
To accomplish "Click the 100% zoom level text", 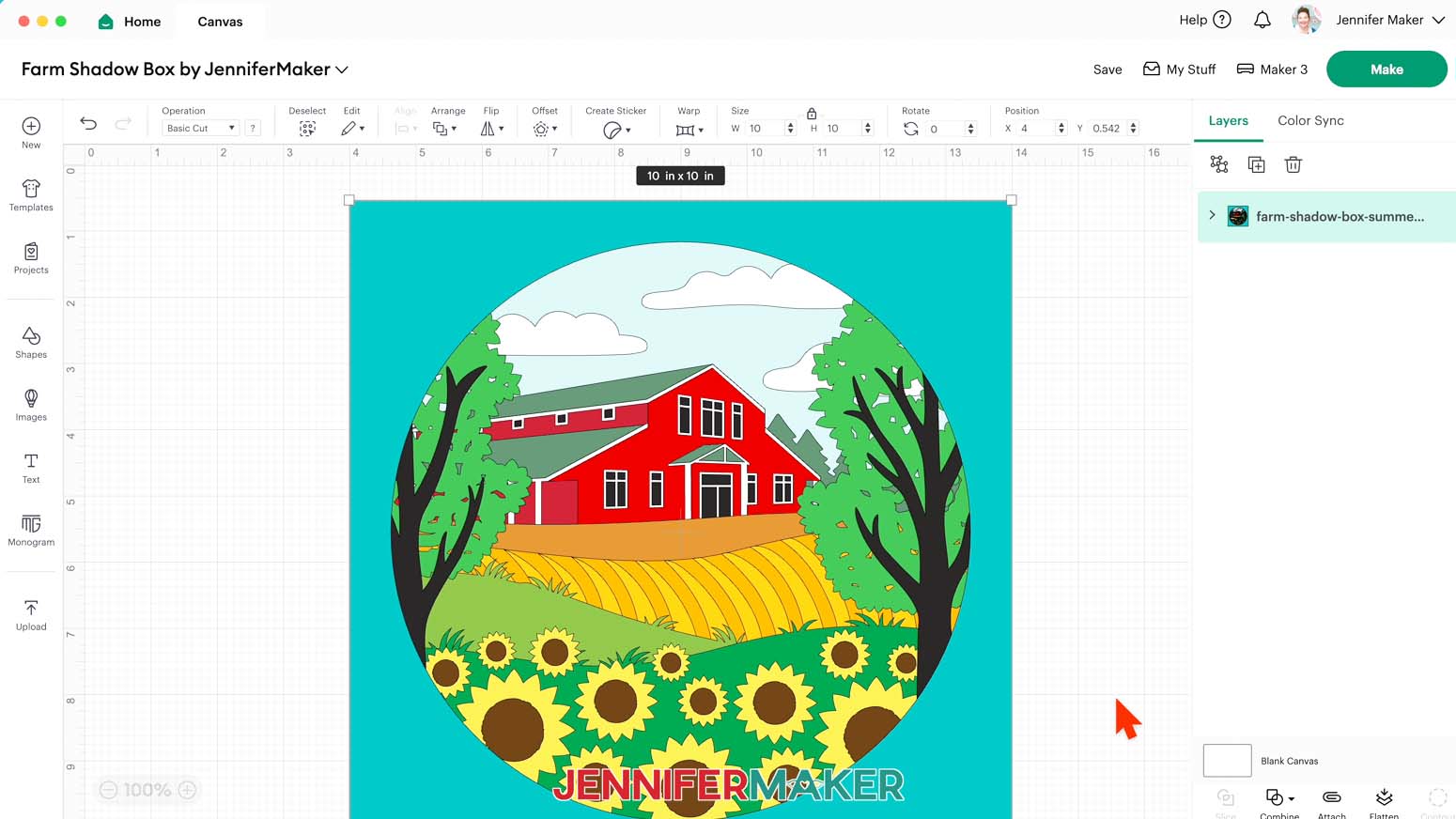I will tap(147, 790).
